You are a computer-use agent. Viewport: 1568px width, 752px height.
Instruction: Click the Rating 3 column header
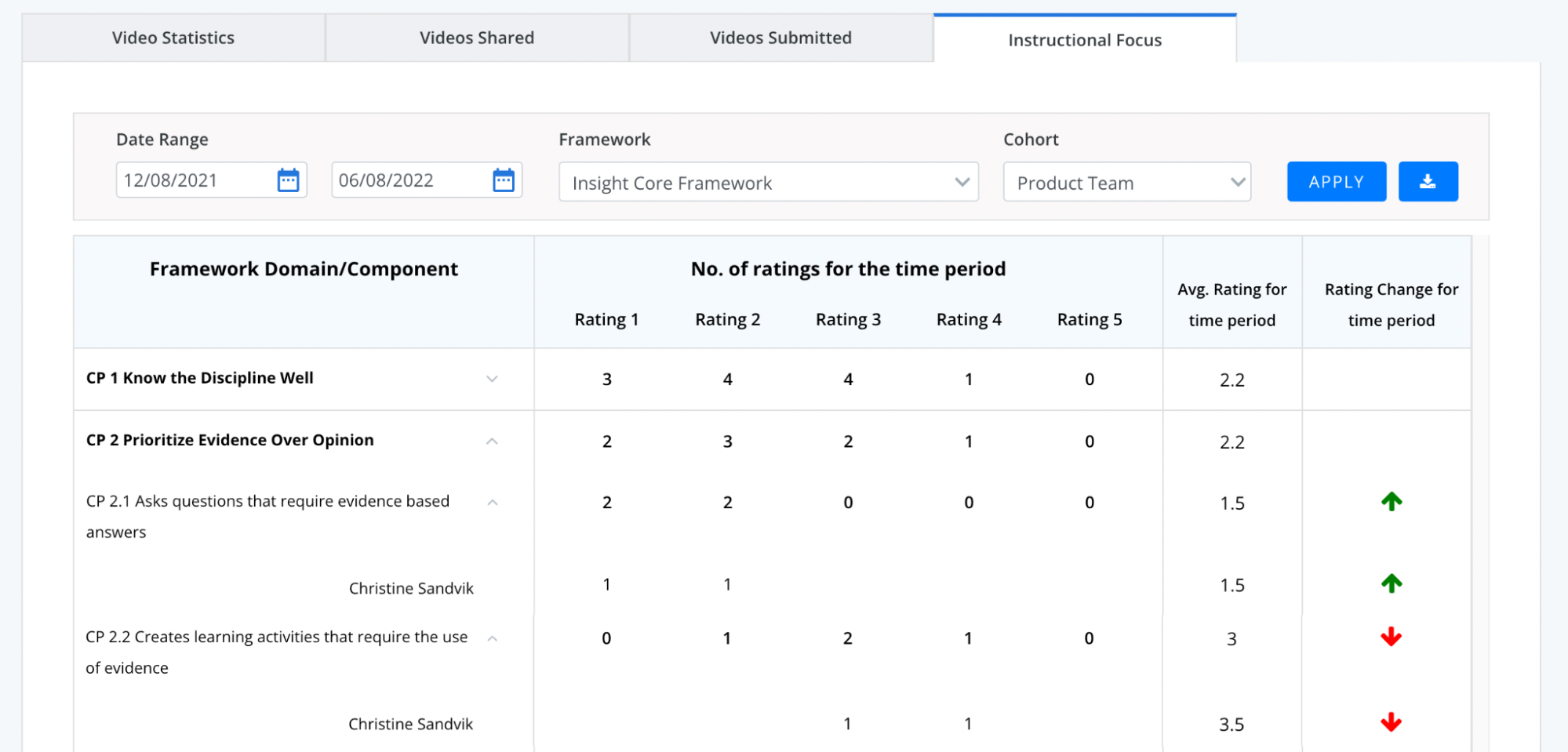click(x=848, y=319)
